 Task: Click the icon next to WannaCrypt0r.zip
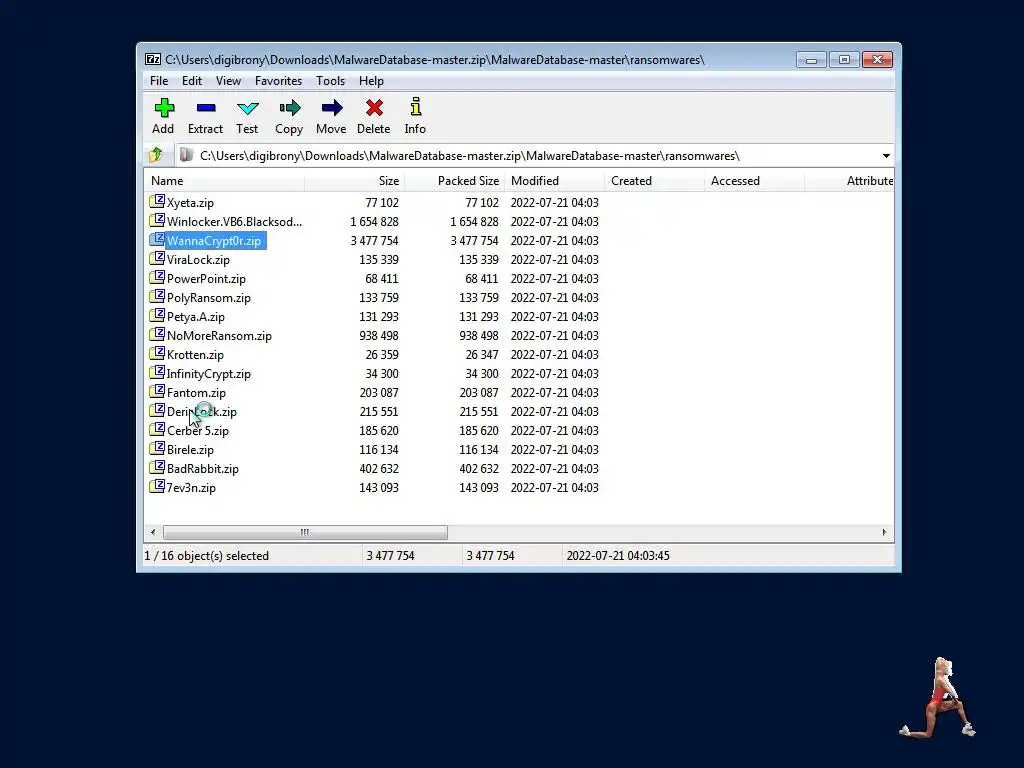tap(157, 239)
